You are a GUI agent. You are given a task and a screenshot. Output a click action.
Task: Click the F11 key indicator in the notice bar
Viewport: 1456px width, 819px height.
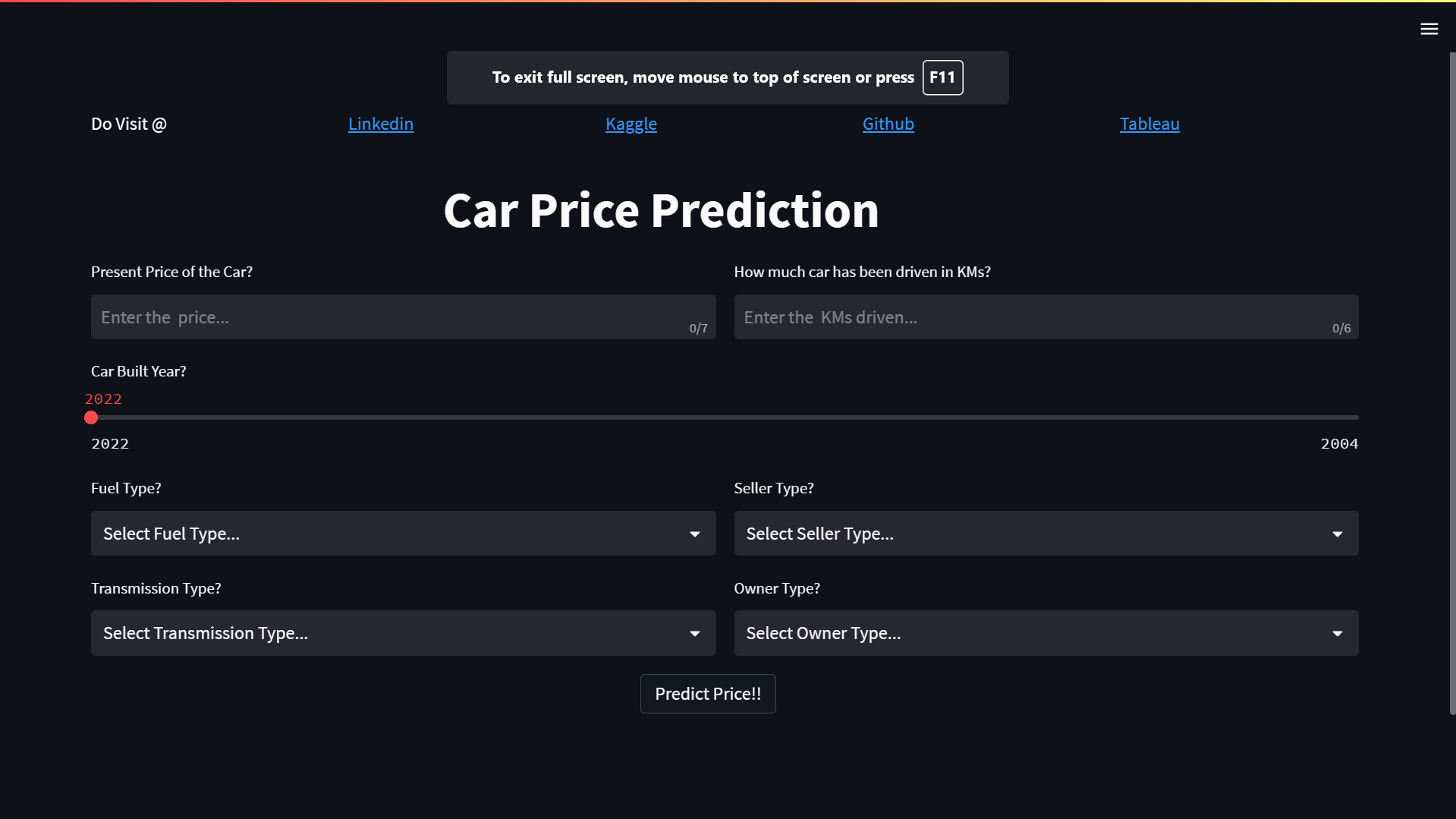pyautogui.click(x=942, y=77)
